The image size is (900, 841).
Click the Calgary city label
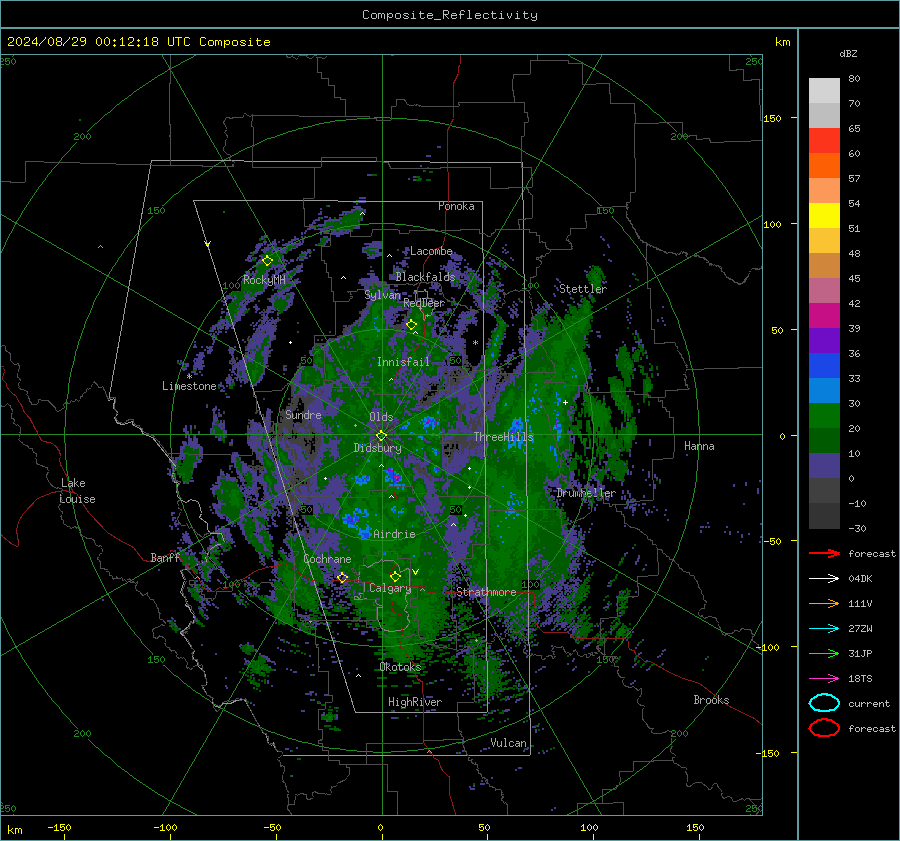[x=390, y=588]
